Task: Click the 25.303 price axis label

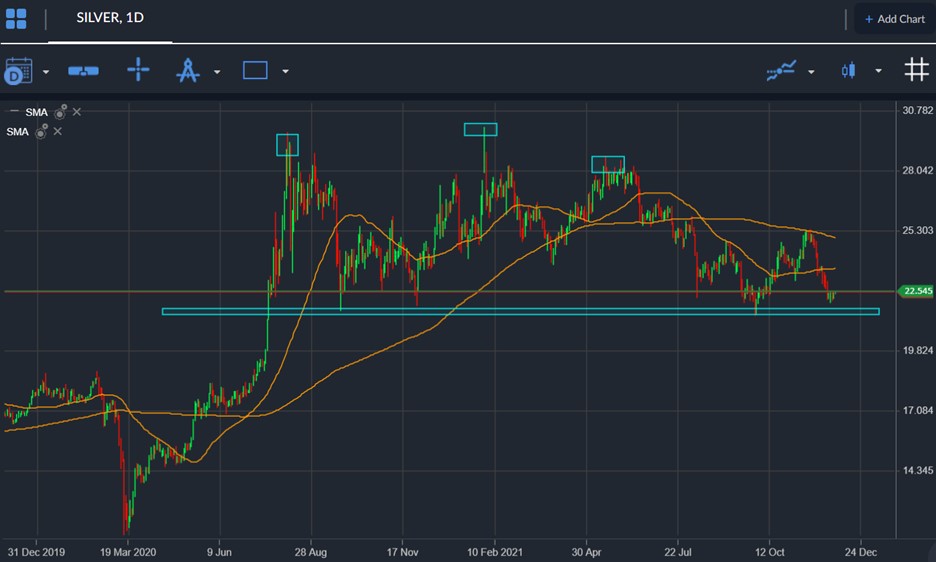Action: click(917, 231)
